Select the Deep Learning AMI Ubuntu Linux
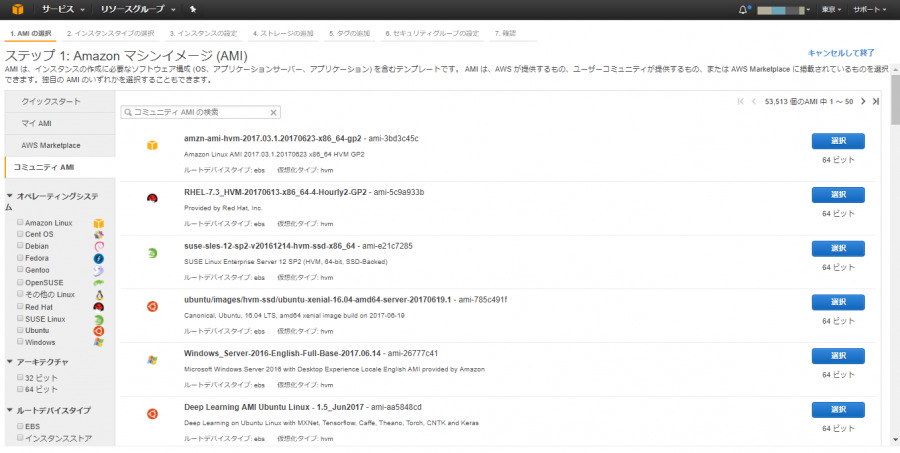This screenshot has width=900, height=453. pyautogui.click(x=838, y=410)
